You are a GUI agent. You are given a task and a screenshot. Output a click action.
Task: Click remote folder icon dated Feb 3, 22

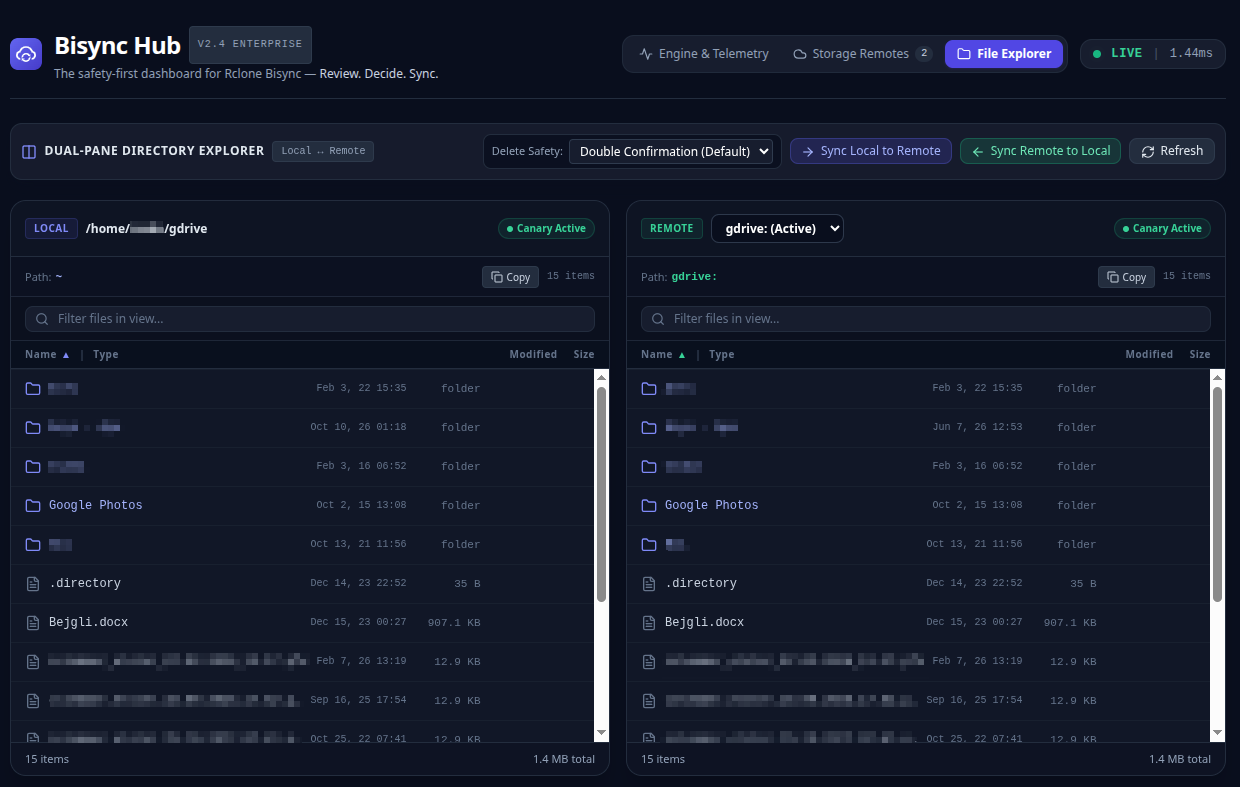pos(649,388)
